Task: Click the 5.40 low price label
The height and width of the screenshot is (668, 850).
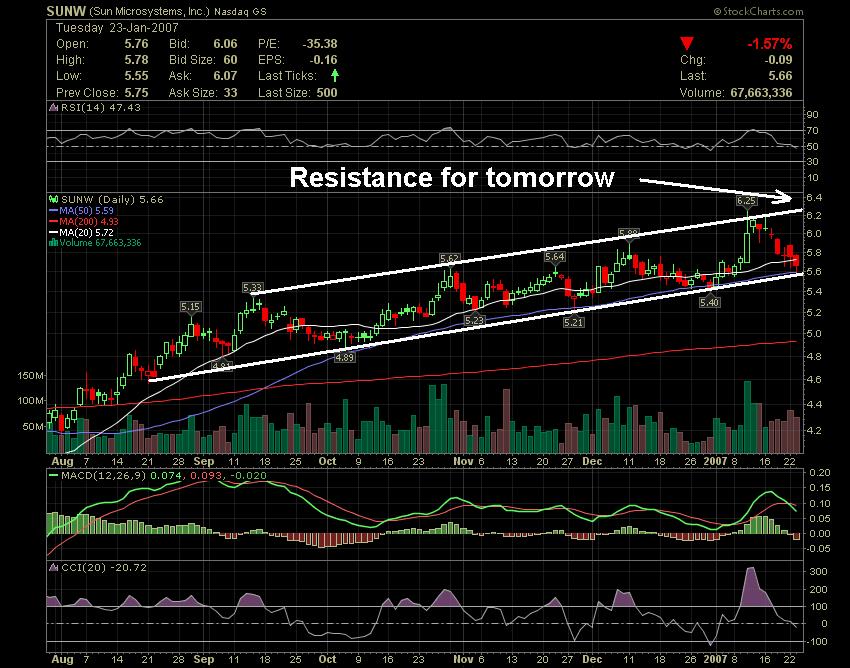Action: pyautogui.click(x=709, y=303)
